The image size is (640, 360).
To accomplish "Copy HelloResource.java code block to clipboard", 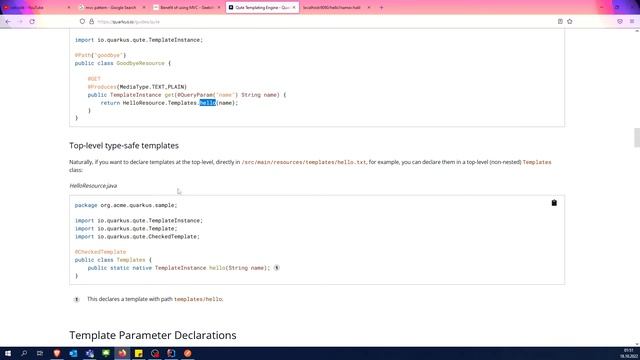I will 554,203.
